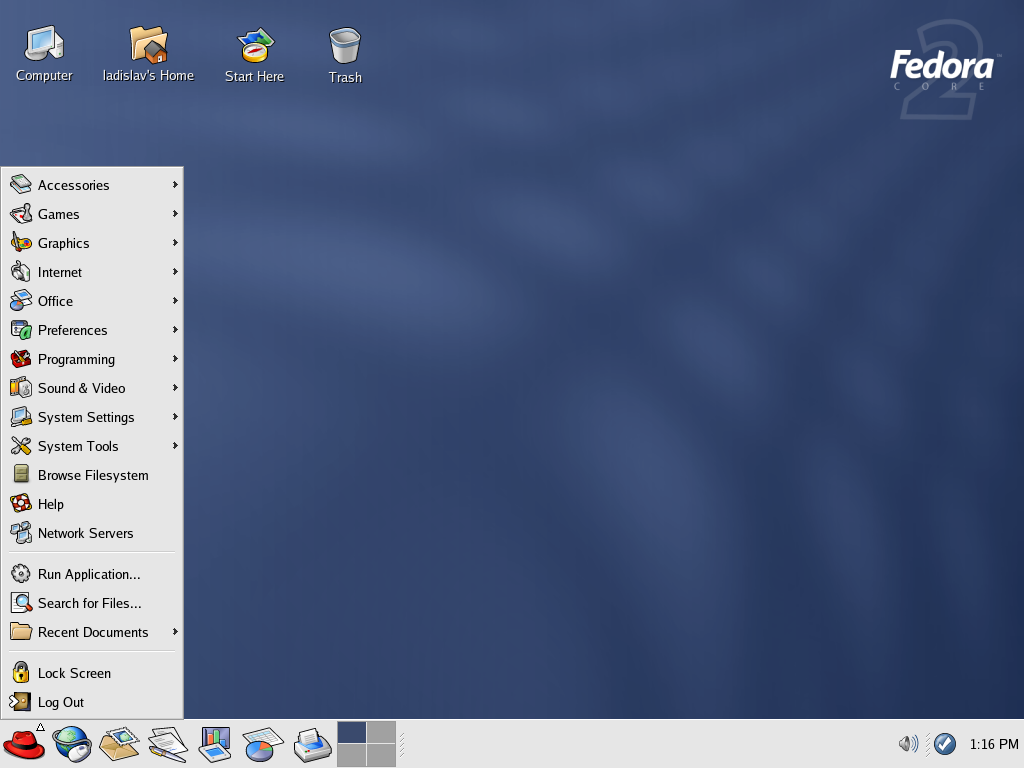Click the Games menu cards icon

click(21, 214)
